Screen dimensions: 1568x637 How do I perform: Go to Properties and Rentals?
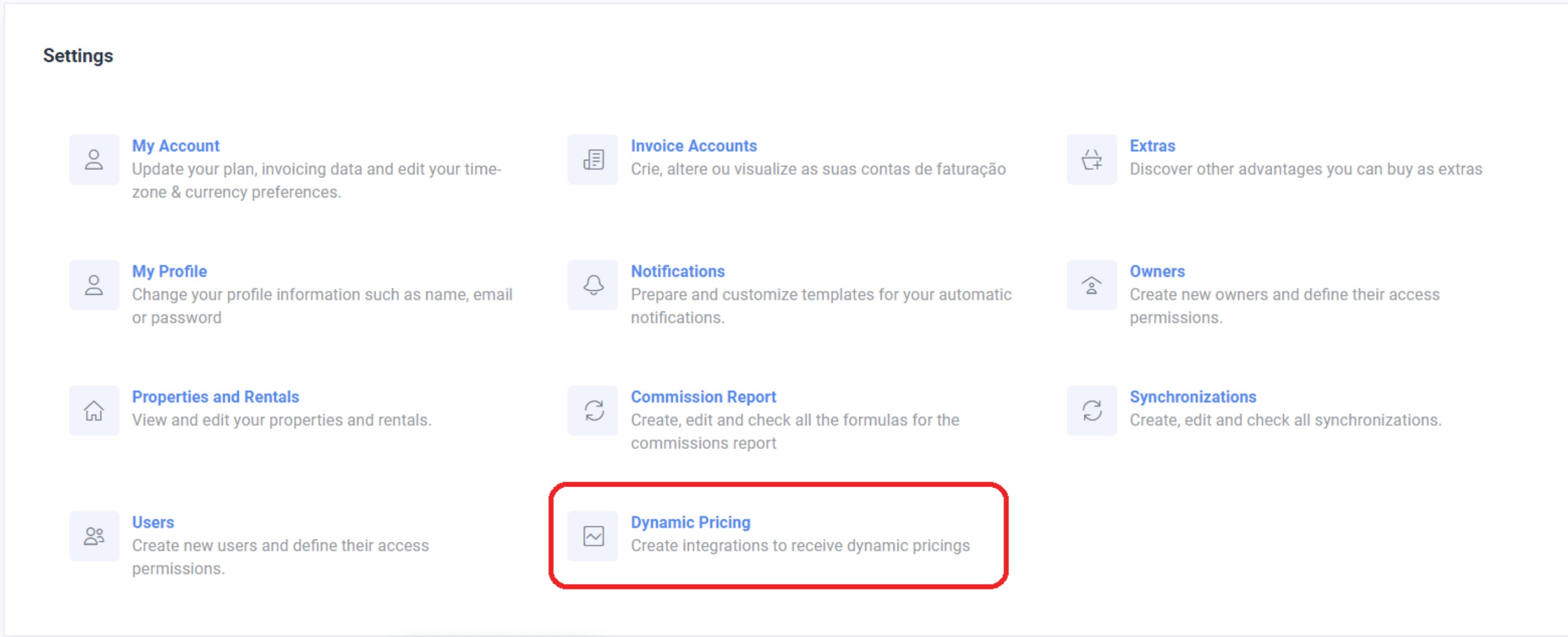coord(216,397)
